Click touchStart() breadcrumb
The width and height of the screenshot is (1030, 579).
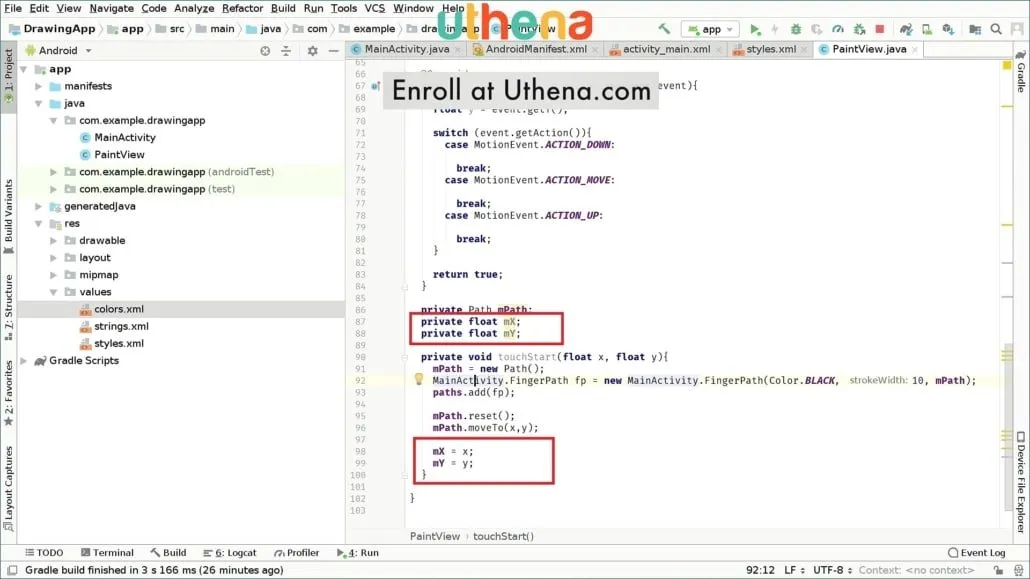click(x=503, y=536)
